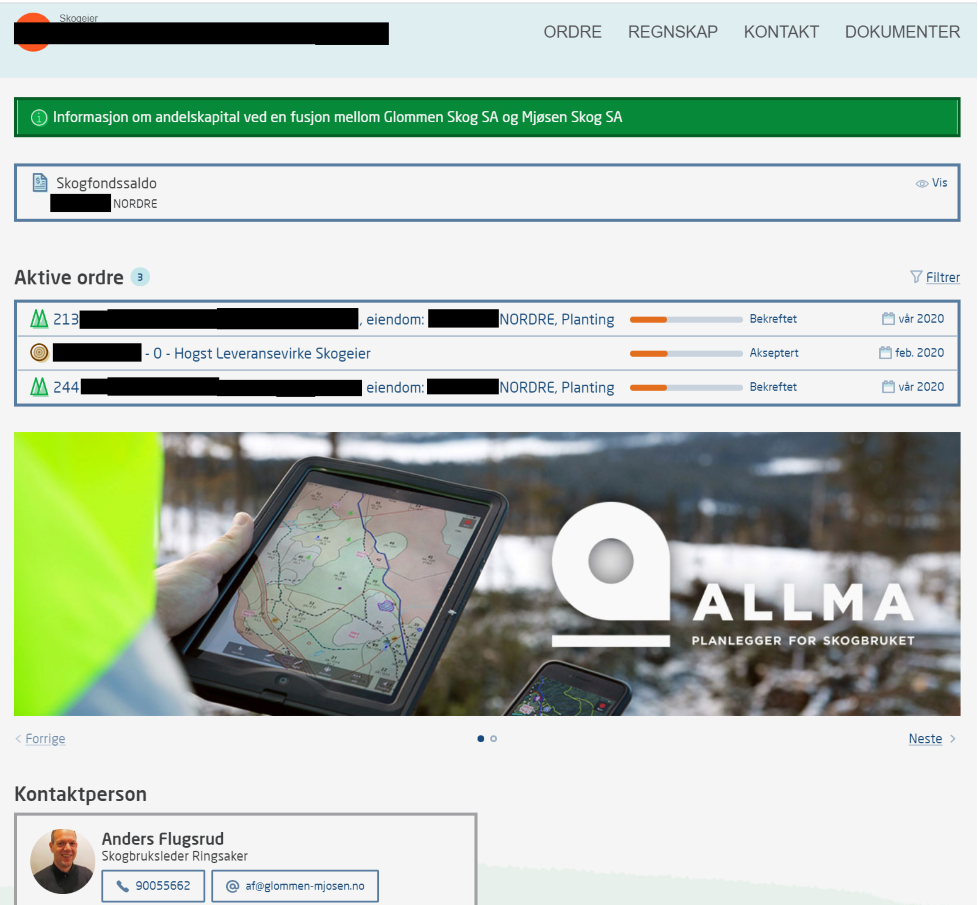Click the progress bar of order 213
Image resolution: width=978 pixels, height=905 pixels.
686,319
